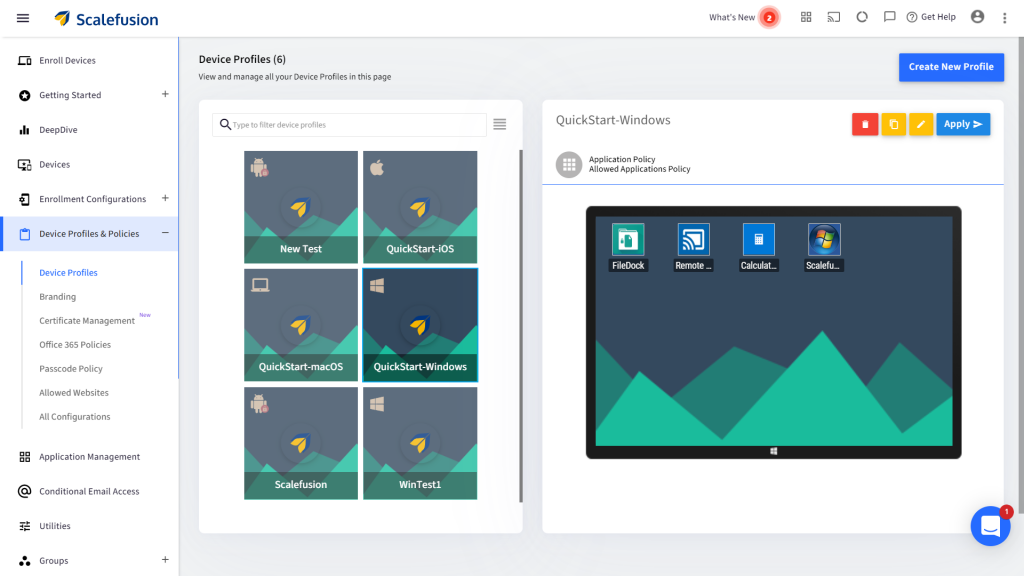The height and width of the screenshot is (576, 1024).
Task: Click Windows home button on preview tablet
Action: point(773,451)
